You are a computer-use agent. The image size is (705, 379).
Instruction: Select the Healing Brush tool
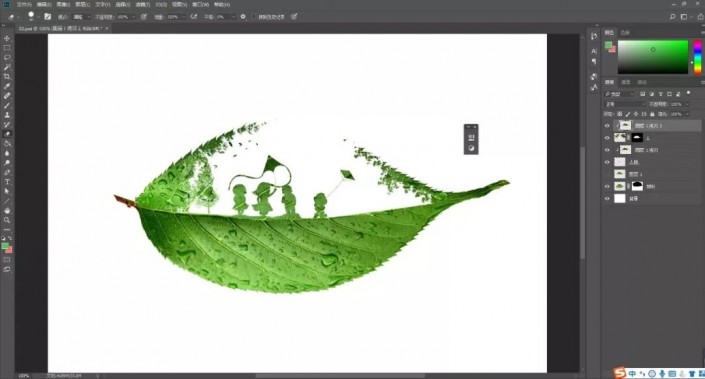pos(7,96)
